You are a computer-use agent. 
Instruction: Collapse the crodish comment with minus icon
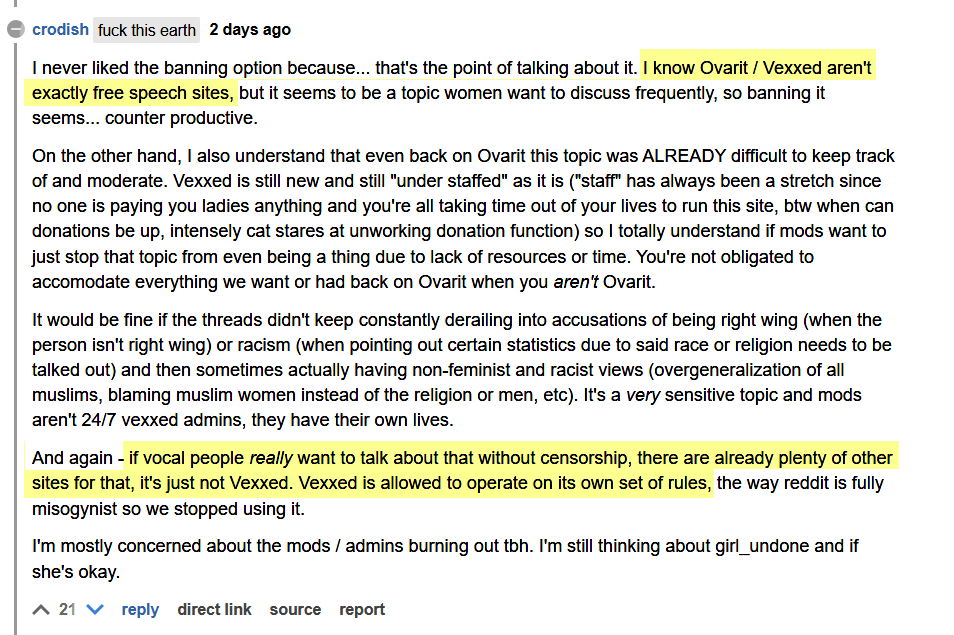[16, 29]
